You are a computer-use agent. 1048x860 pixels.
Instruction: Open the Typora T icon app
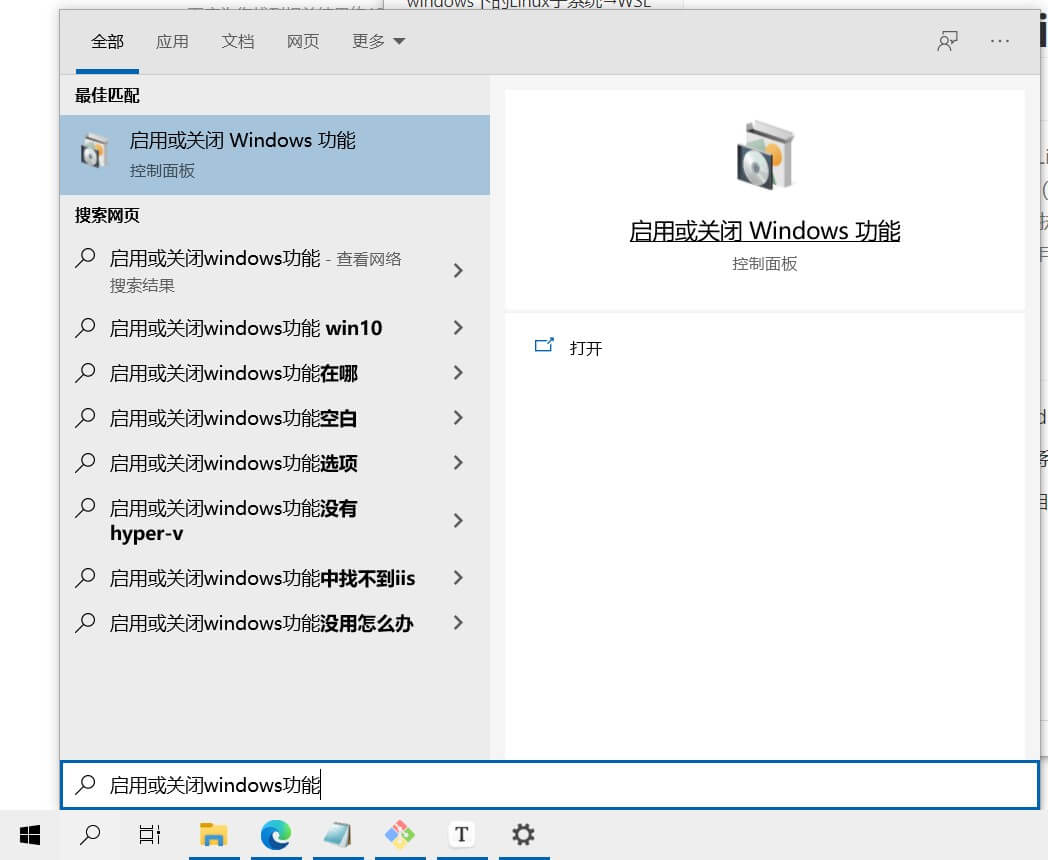tap(461, 835)
